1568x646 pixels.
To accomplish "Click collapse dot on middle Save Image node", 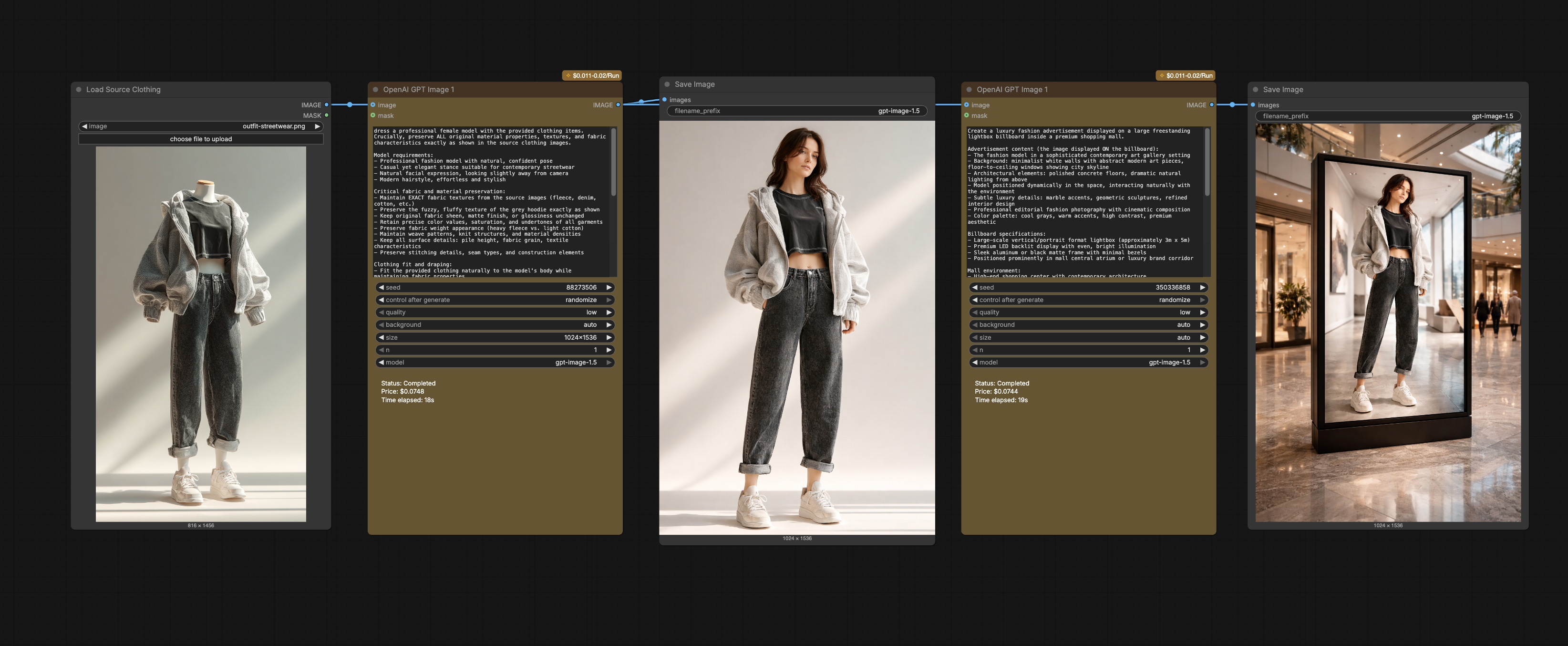I will point(667,84).
